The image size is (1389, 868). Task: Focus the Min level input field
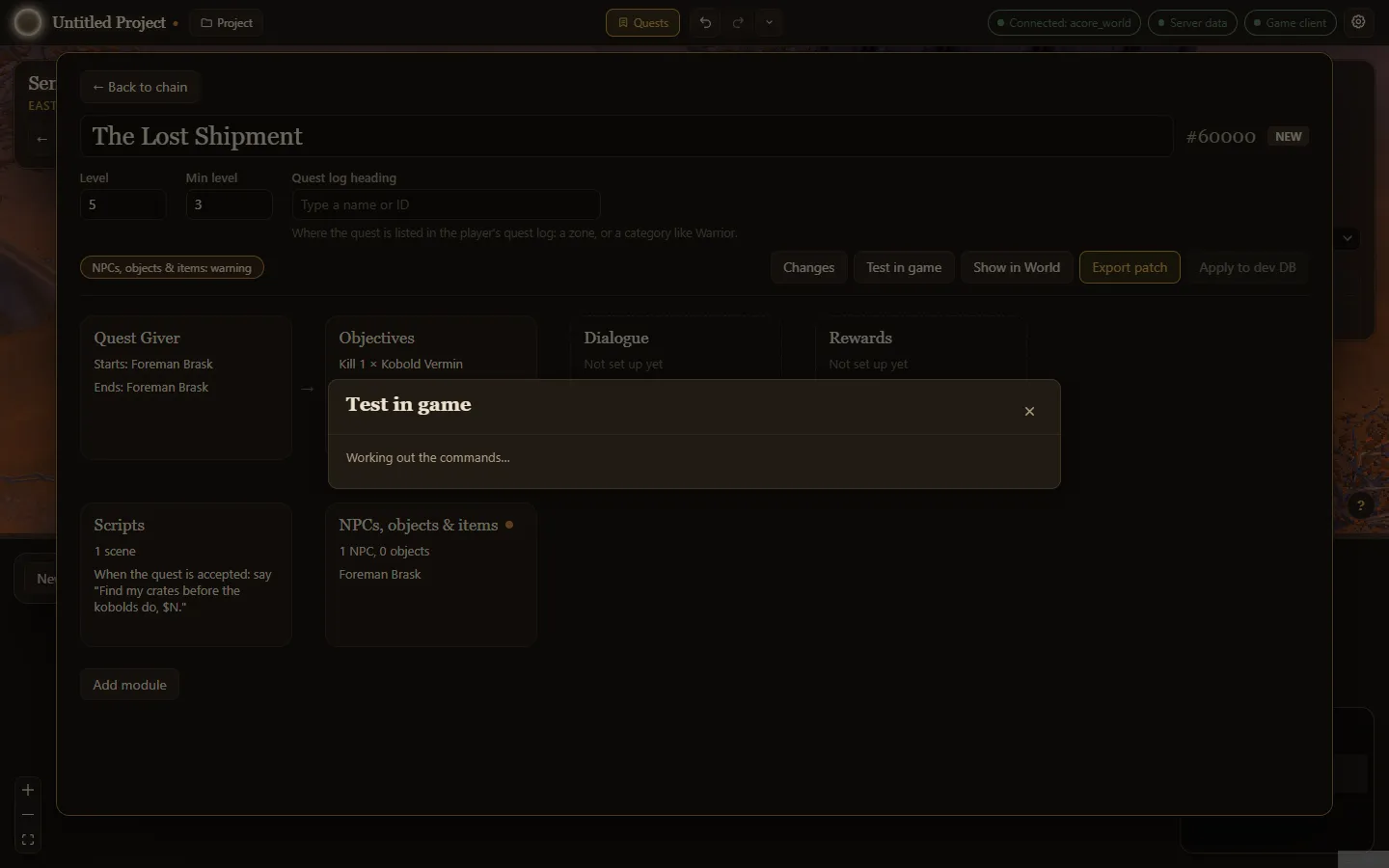tap(230, 204)
